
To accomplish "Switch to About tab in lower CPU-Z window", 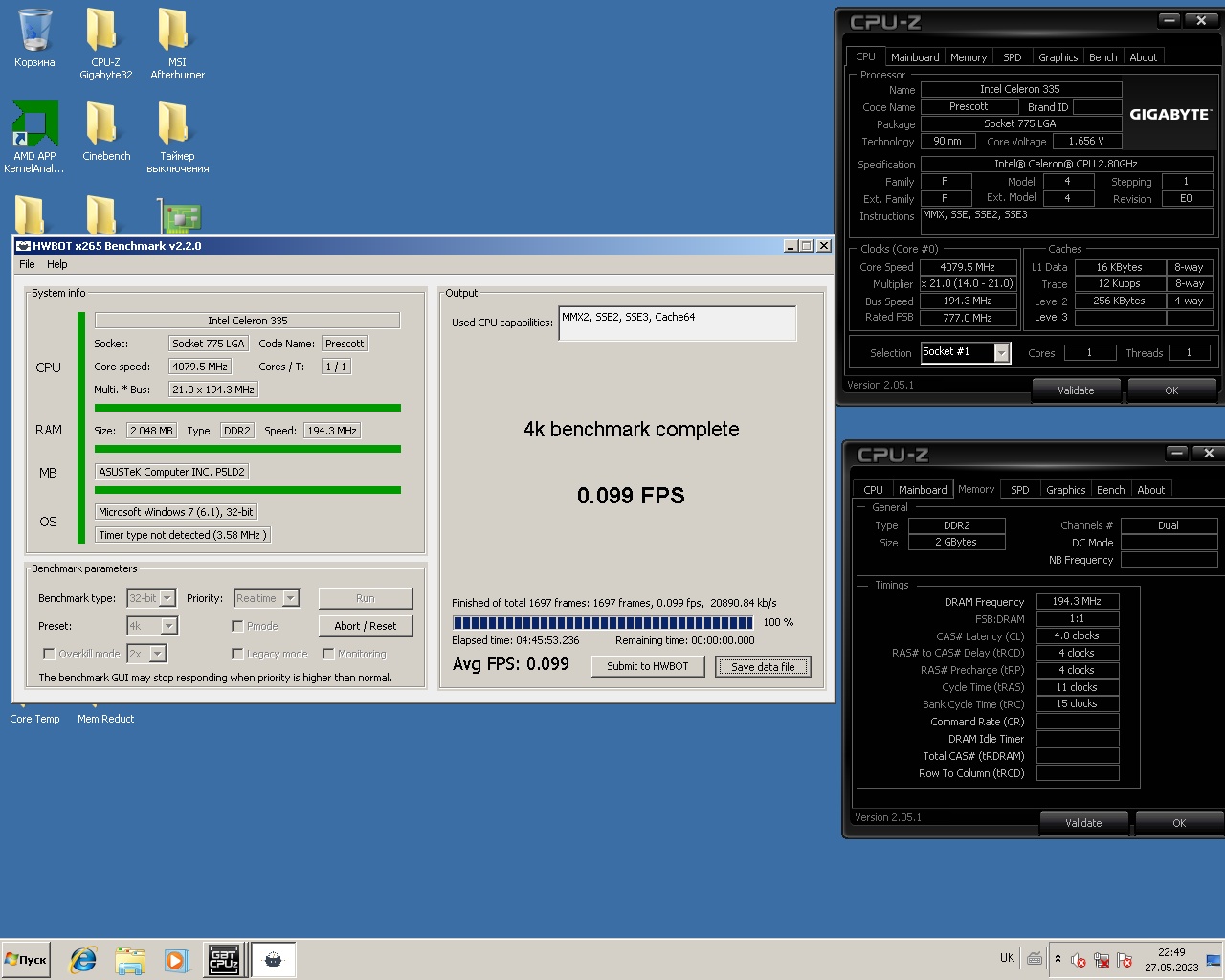I will (x=1151, y=490).
